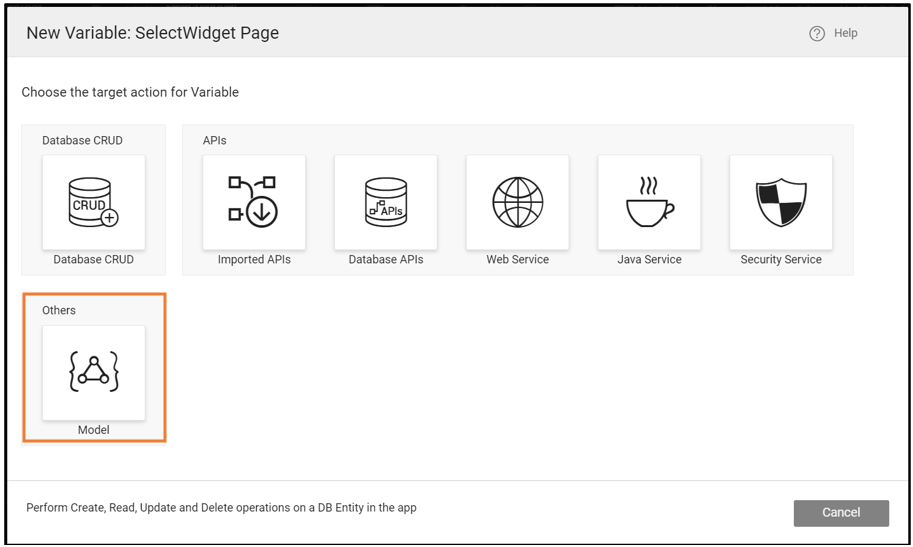The image size is (913, 547).
Task: Click the New Variable dialog title
Action: click(152, 33)
